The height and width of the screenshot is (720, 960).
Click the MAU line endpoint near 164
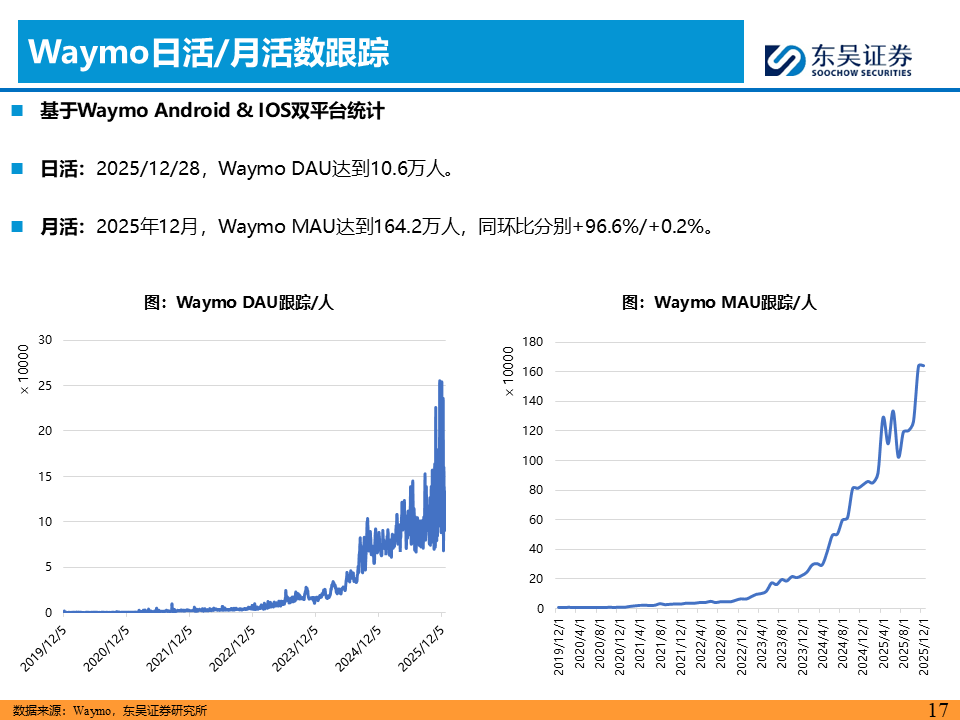tap(921, 365)
